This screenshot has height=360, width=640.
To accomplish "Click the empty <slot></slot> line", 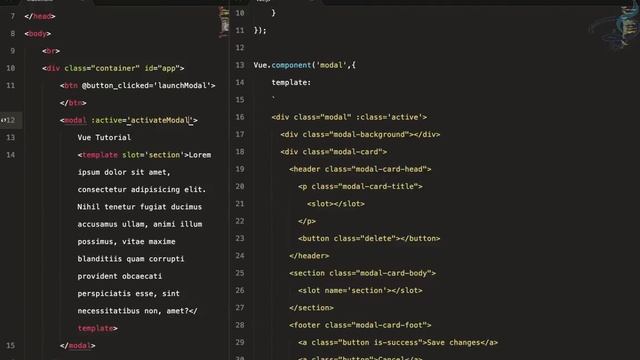I will point(336,204).
